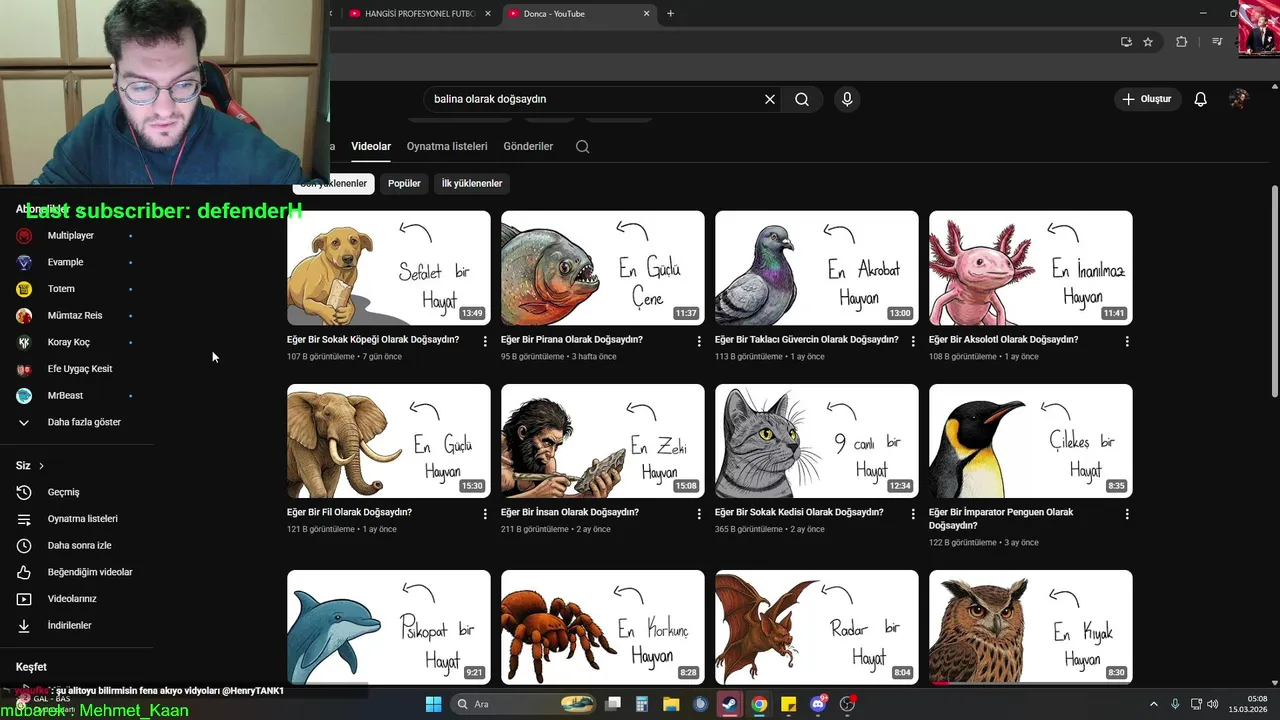This screenshot has width=1280, height=720.
Task: Open the notifications bell
Action: [1201, 99]
